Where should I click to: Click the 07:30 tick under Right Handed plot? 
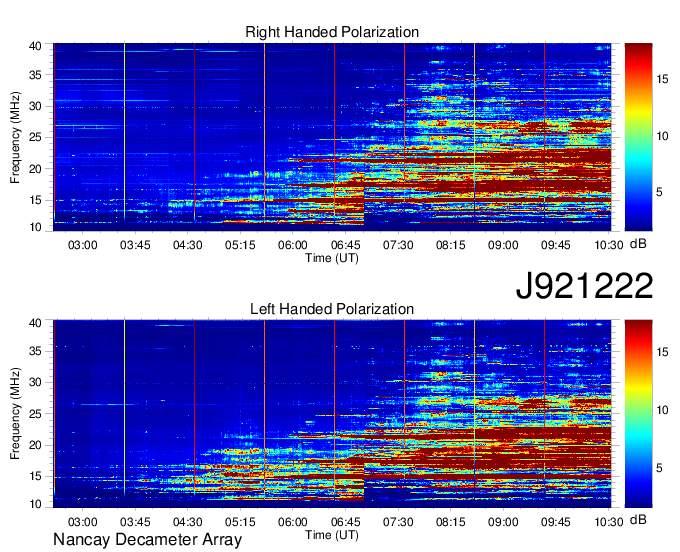click(398, 245)
